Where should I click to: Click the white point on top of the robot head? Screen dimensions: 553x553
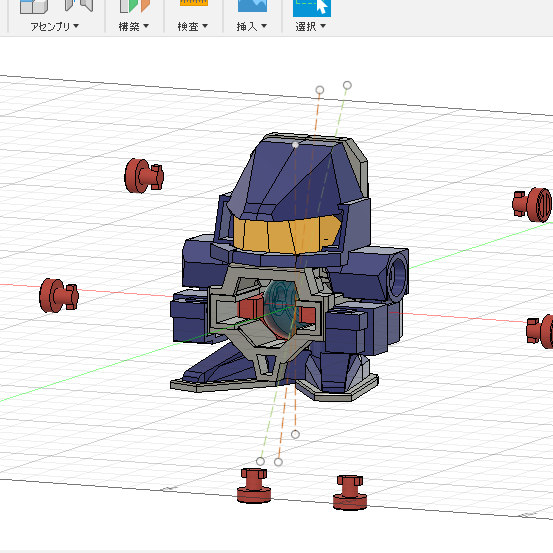point(295,145)
